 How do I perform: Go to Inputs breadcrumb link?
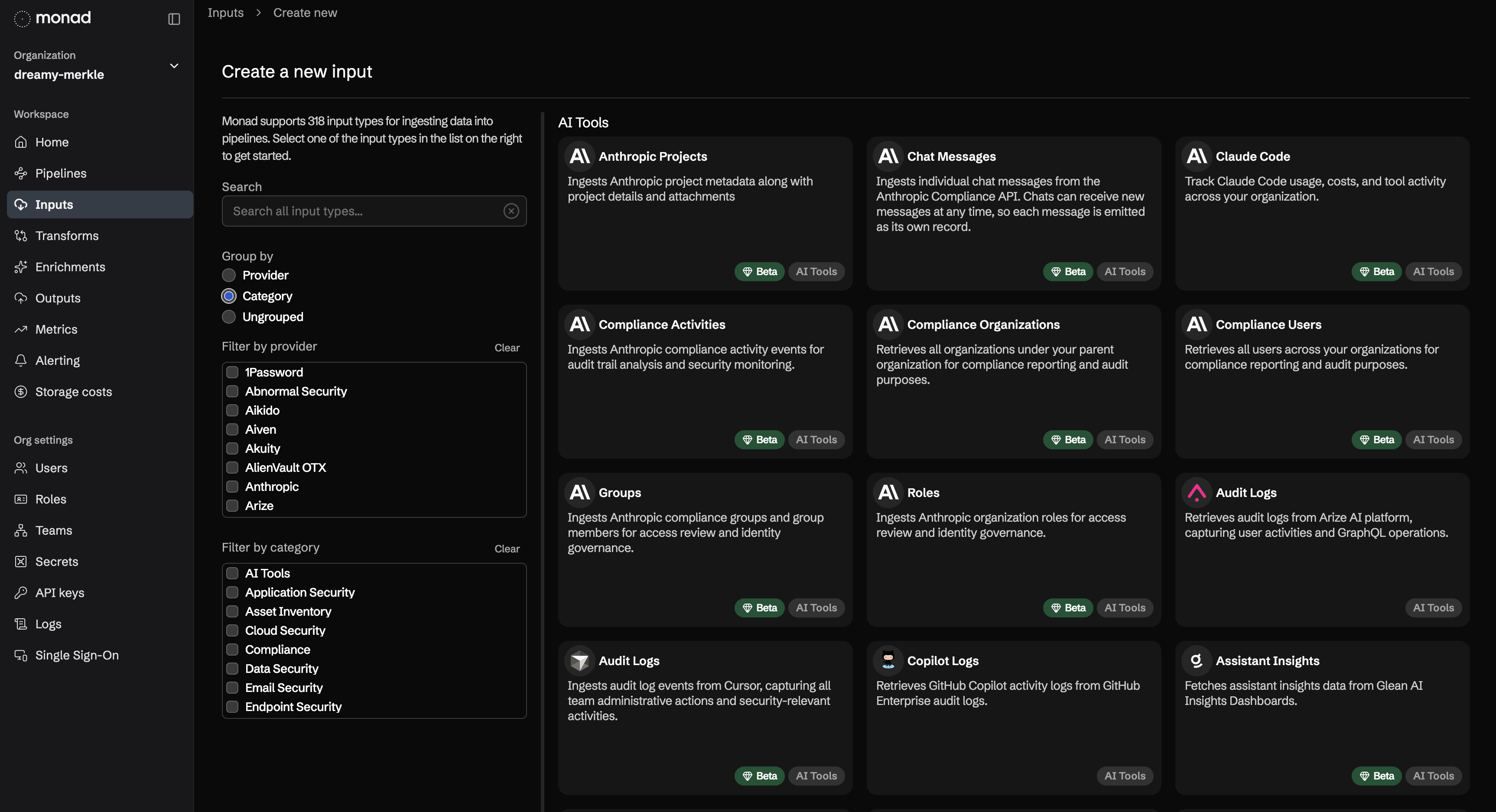[225, 13]
